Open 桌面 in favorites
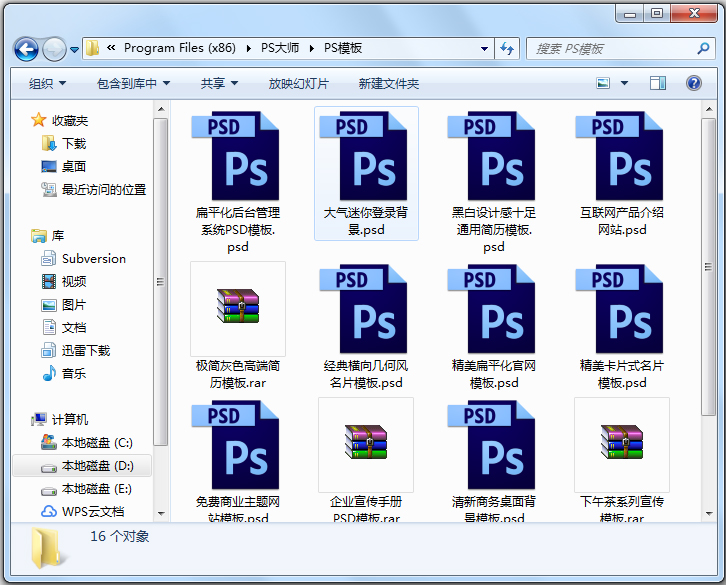The width and height of the screenshot is (726, 585). (x=63, y=166)
